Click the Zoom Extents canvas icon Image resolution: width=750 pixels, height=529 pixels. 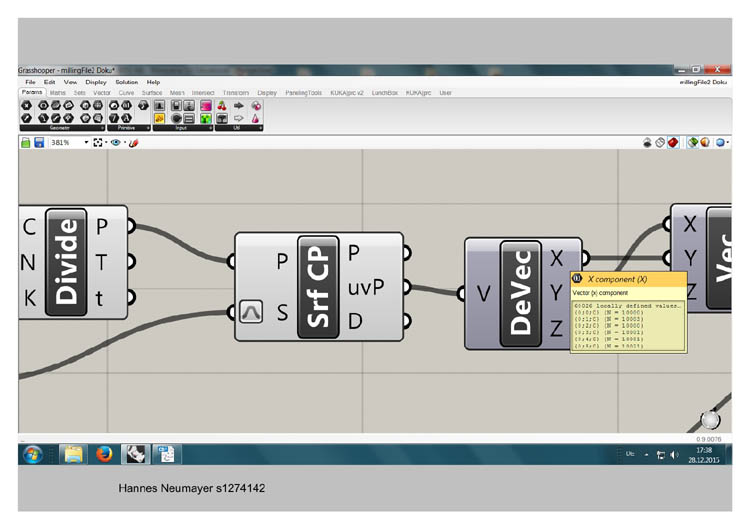[98, 143]
